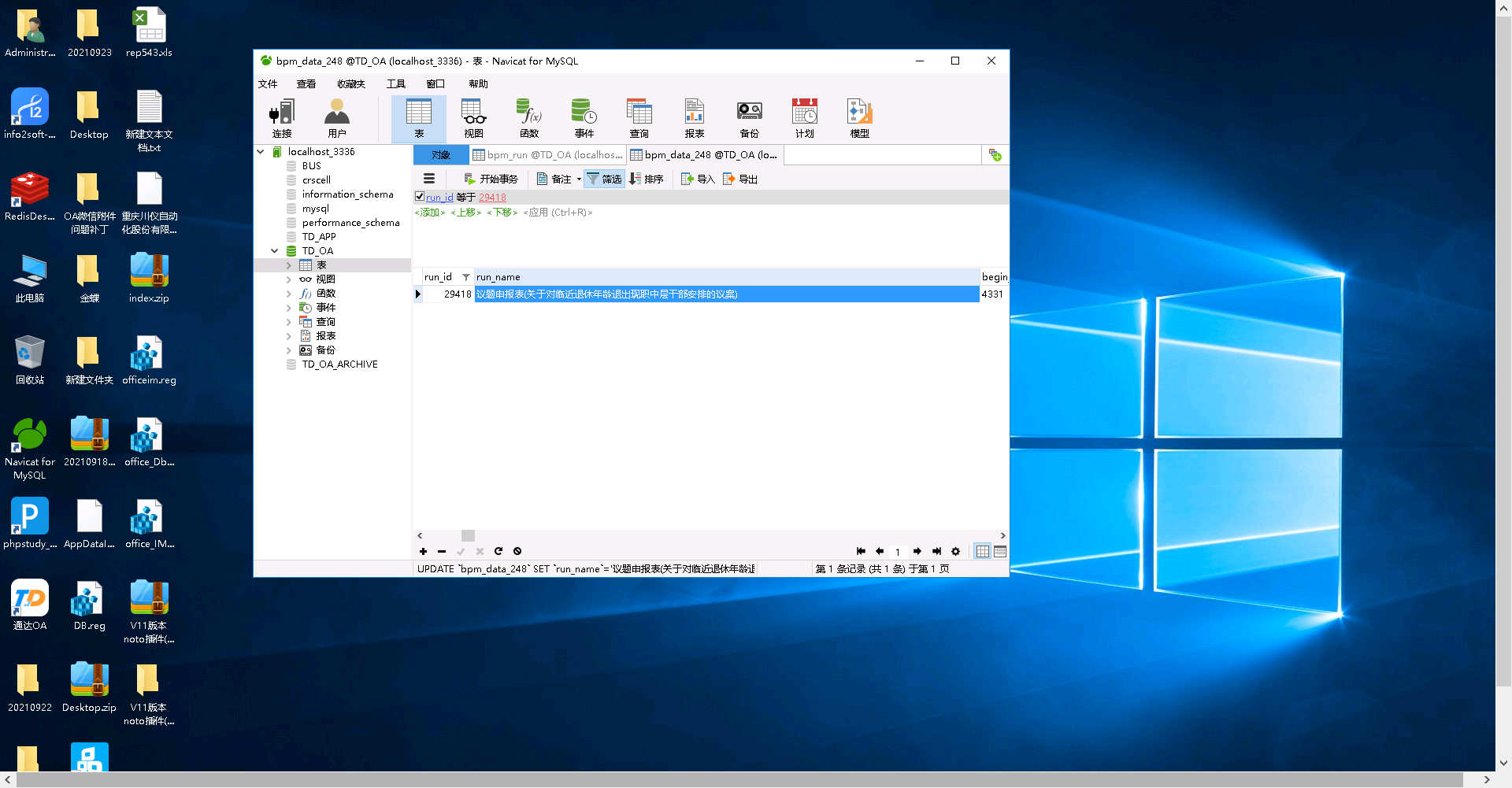Open run_id column filter dropdown
Viewport: 1512px width, 788px height.
pyautogui.click(x=465, y=277)
